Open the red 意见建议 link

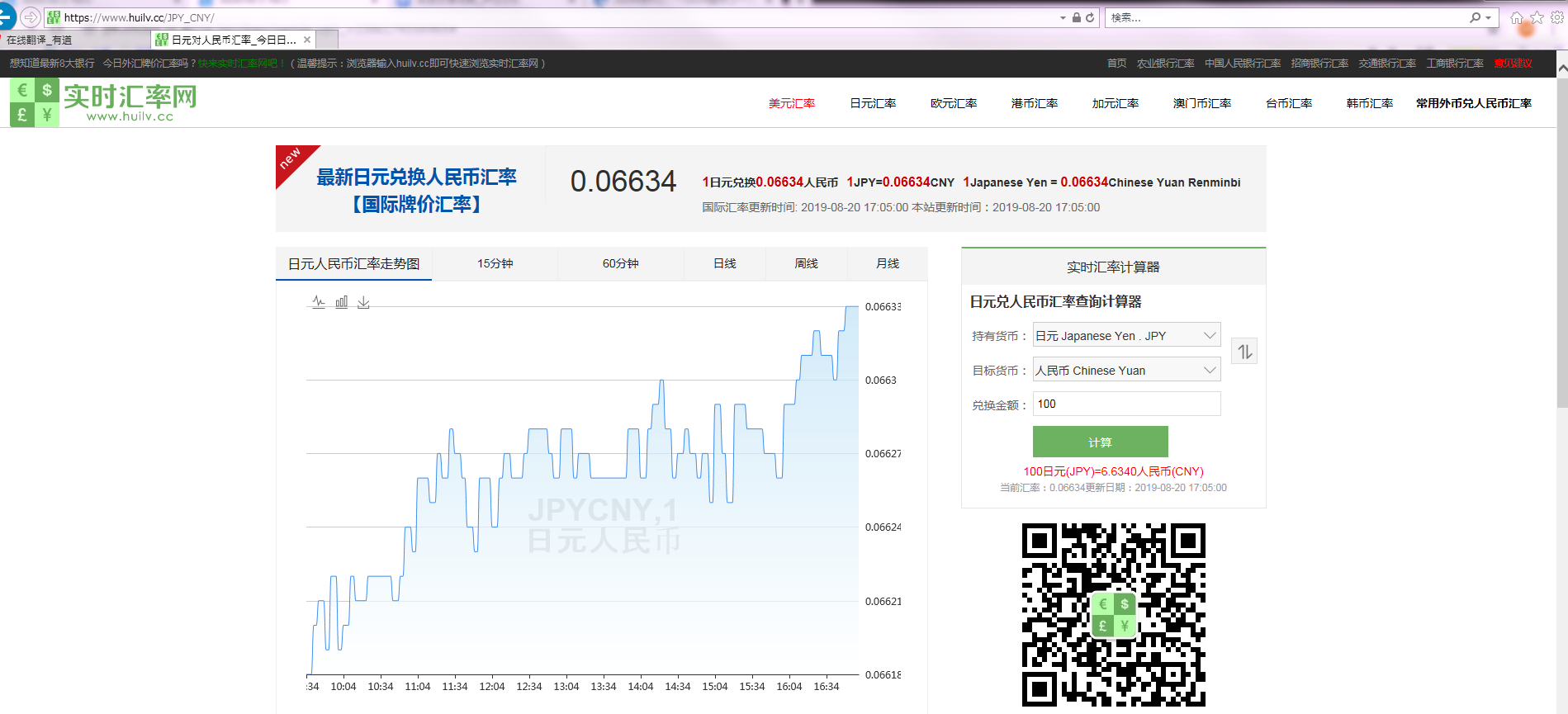point(1513,64)
